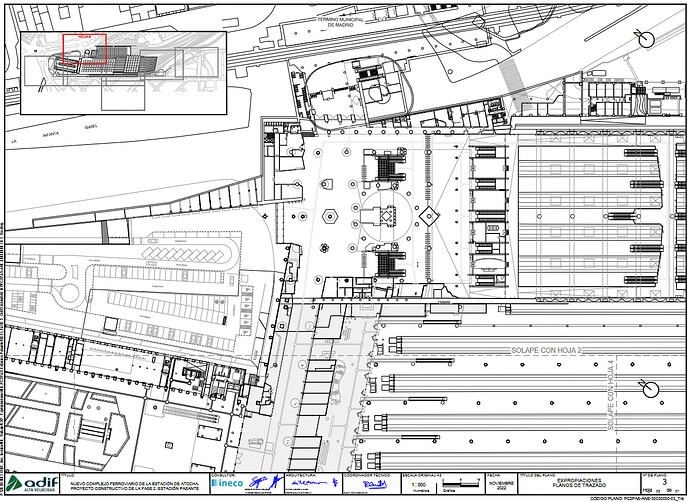Click the key map overview thumbnail
Screen dimensions: 690x502
coord(124,73)
